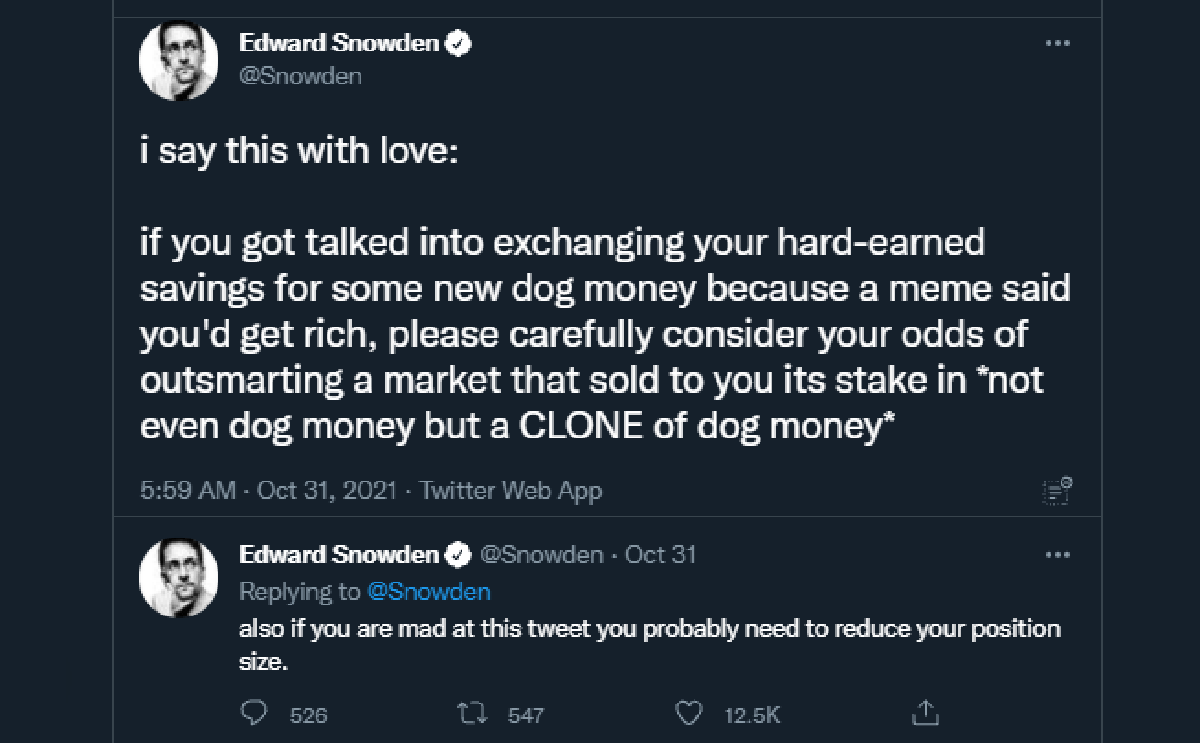
Task: Open Edward Snowden's avatar on the main tweet
Action: [x=178, y=62]
